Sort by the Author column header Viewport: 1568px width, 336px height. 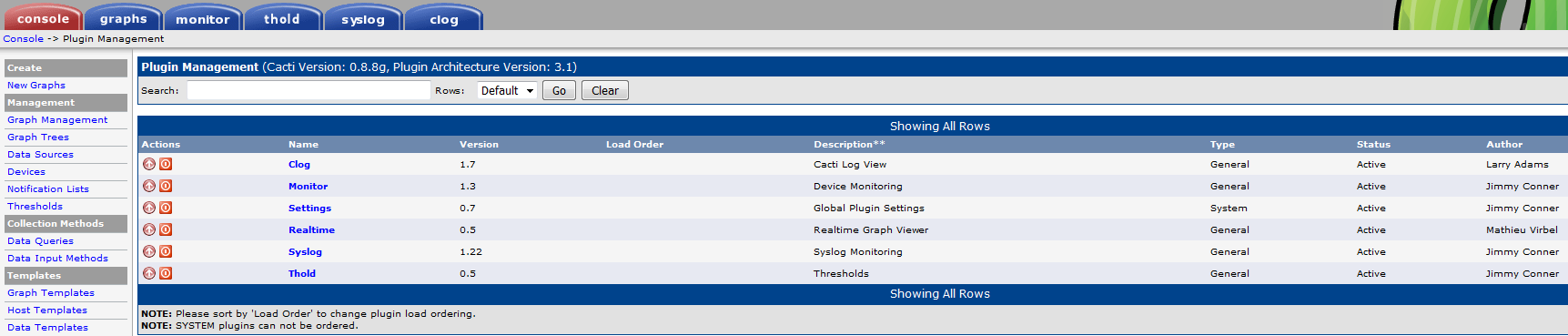(x=1504, y=144)
